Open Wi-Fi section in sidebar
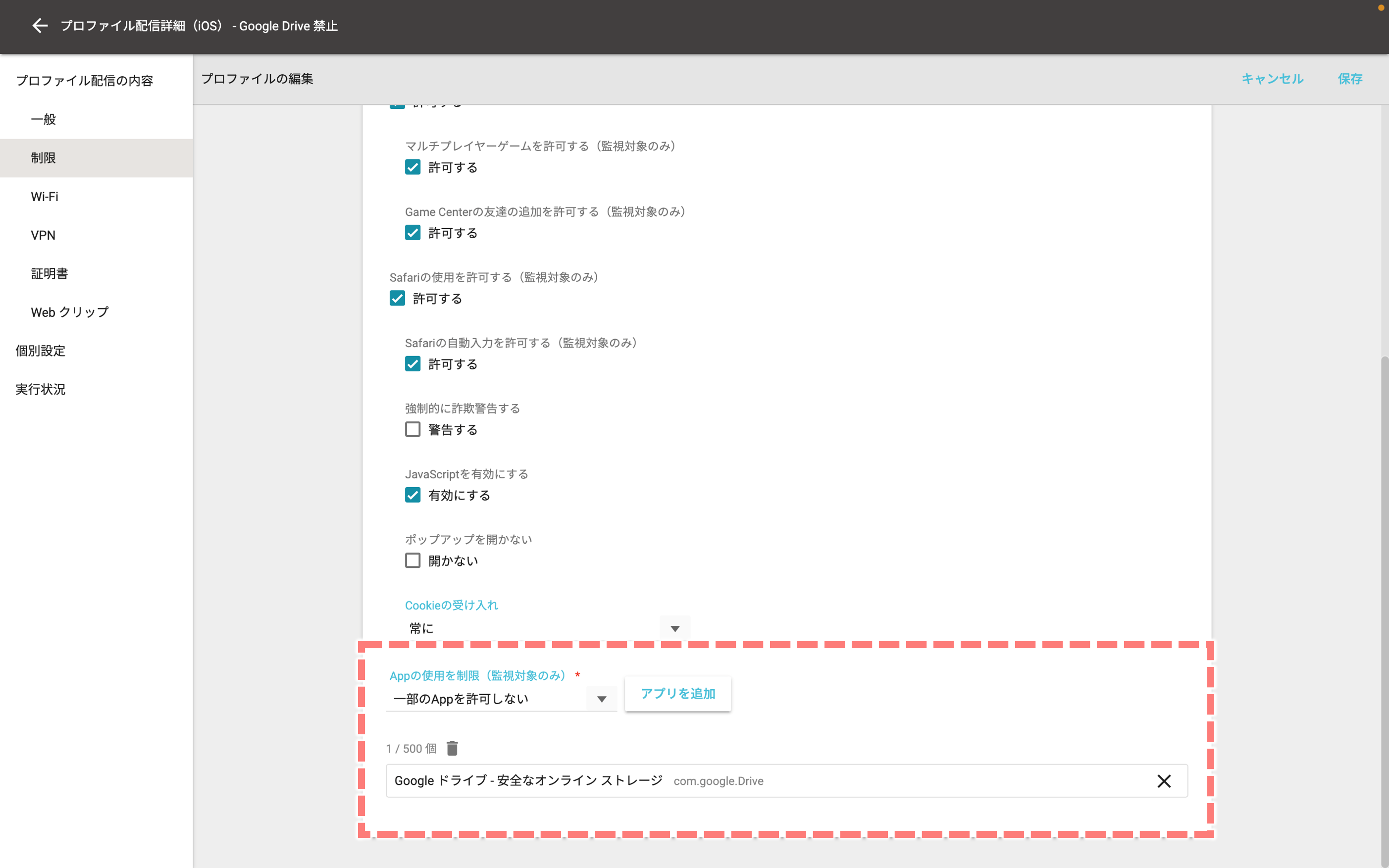Screen dimensions: 1389x868 tap(97, 197)
